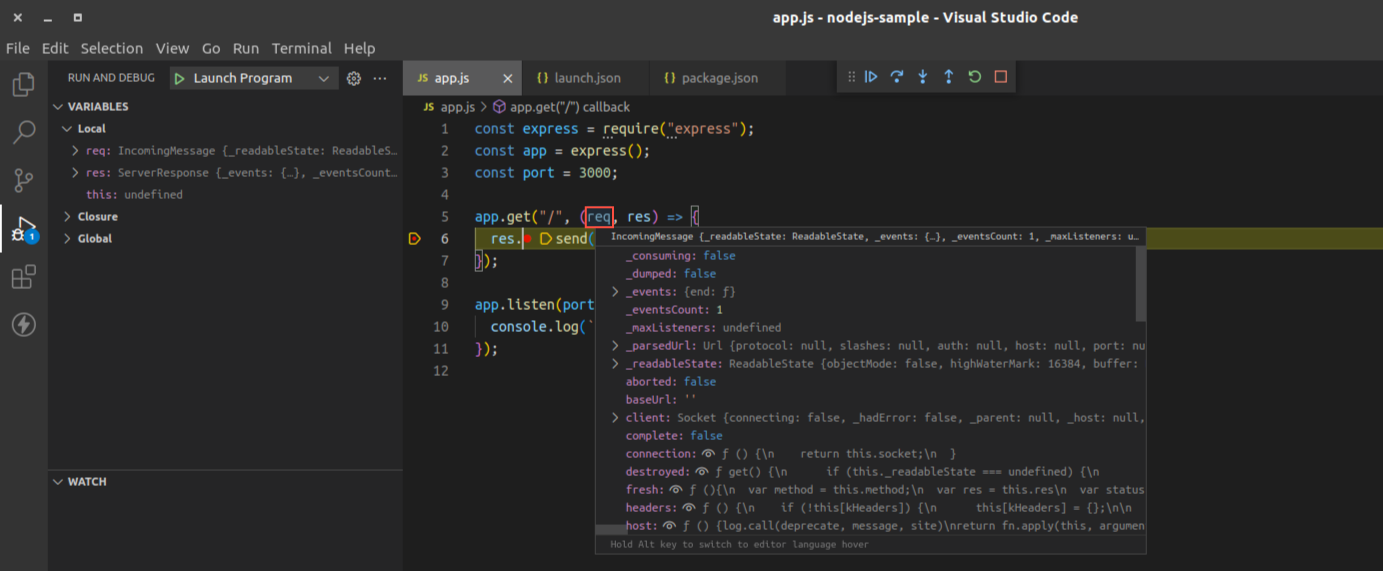
Task: Toggle breakpoint marker on line 6
Action: (x=415, y=239)
